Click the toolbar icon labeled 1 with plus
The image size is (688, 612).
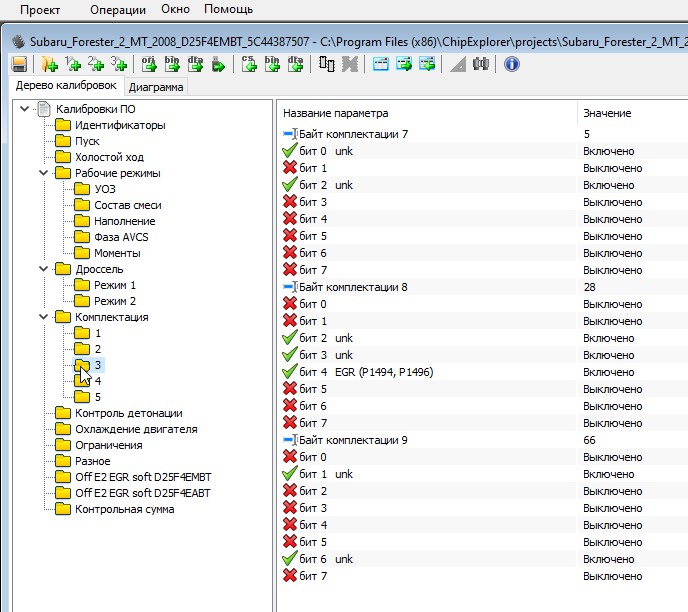(x=73, y=64)
